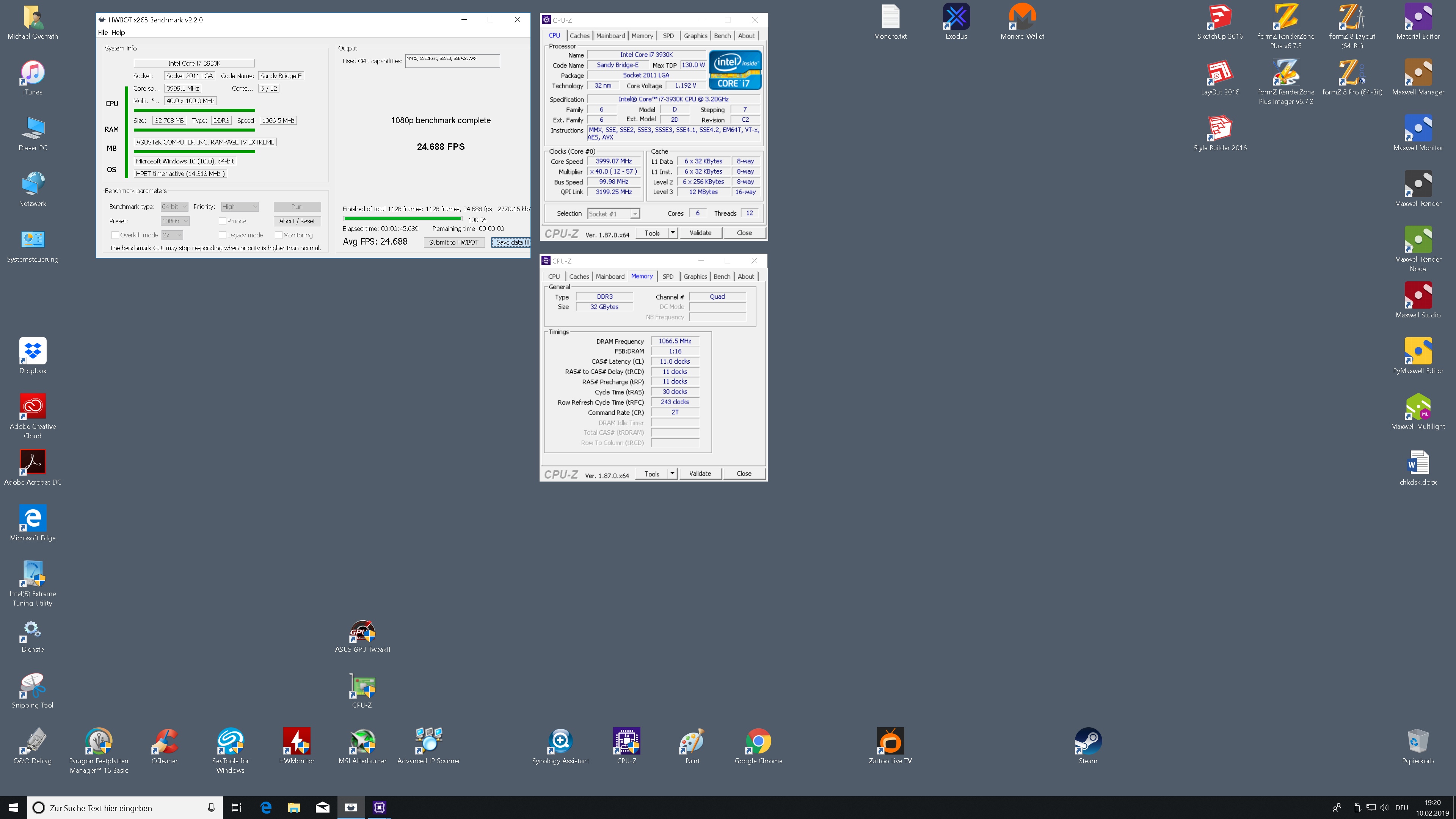Image resolution: width=1456 pixels, height=819 pixels.
Task: Select Graphics tab in top CPU-Z
Action: pyautogui.click(x=695, y=36)
